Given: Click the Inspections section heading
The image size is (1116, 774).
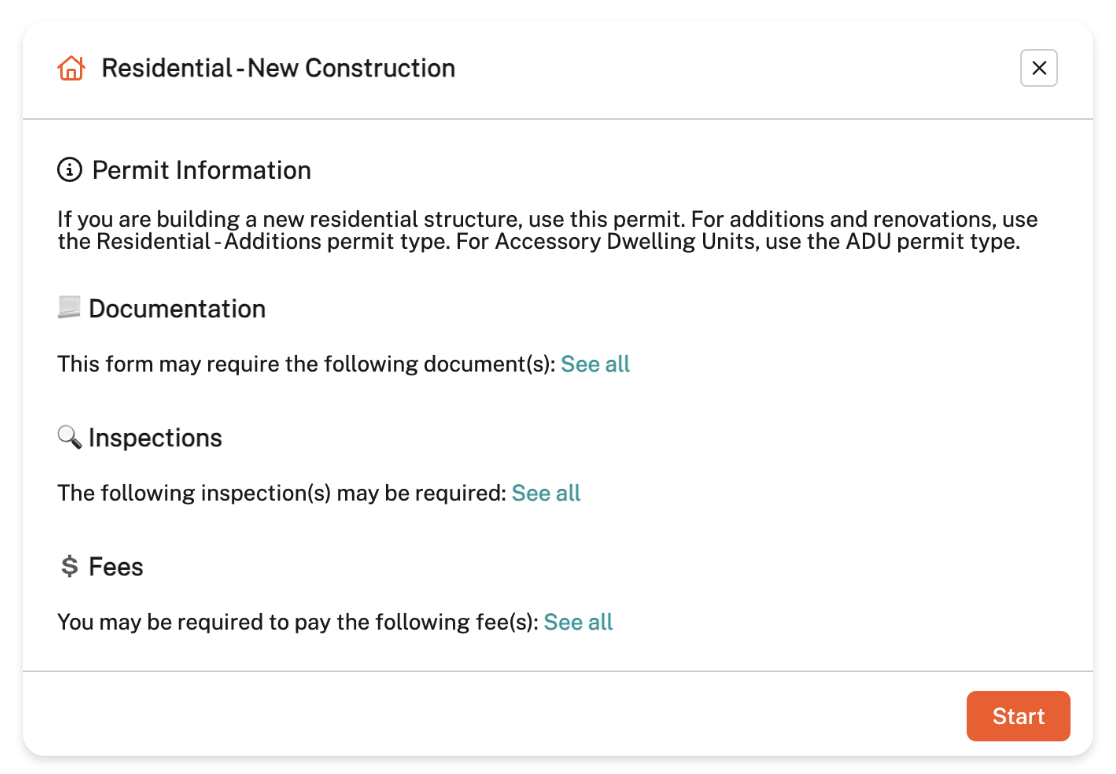Looking at the screenshot, I should pyautogui.click(x=155, y=438).
